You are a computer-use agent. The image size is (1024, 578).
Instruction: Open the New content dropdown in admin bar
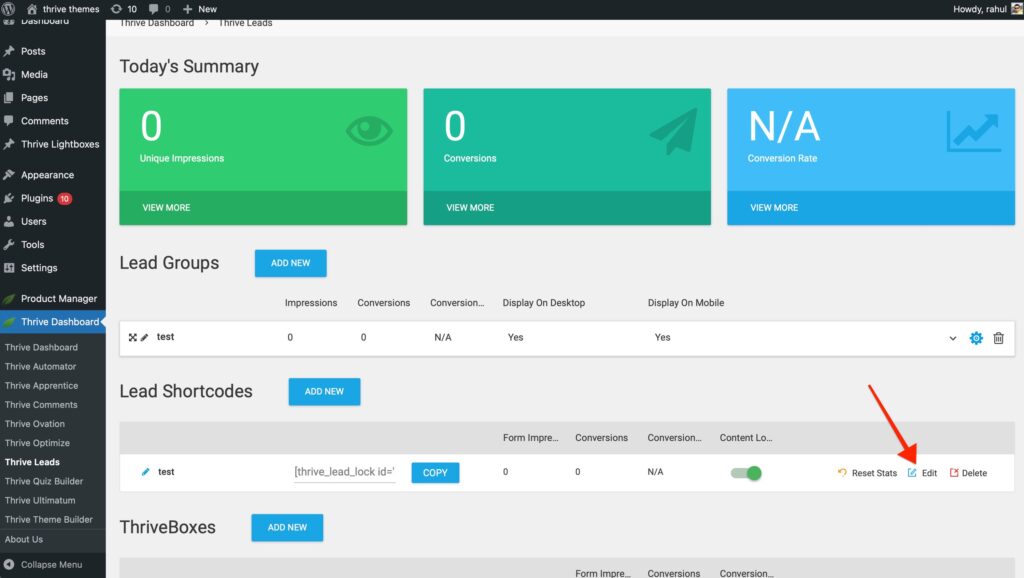200,9
